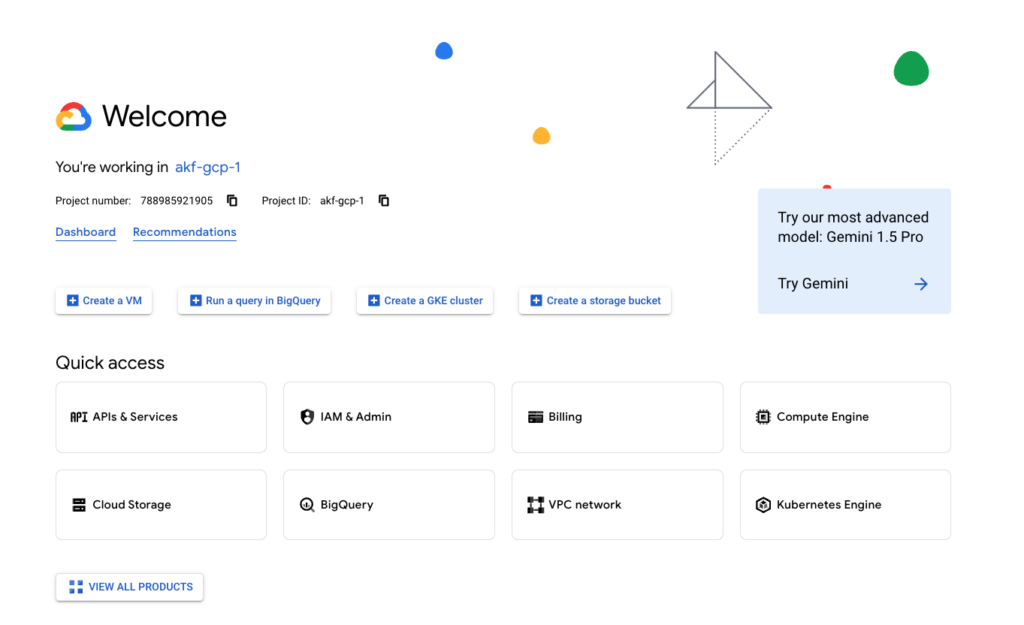
Task: Click the Welcome heading
Action: click(165, 116)
